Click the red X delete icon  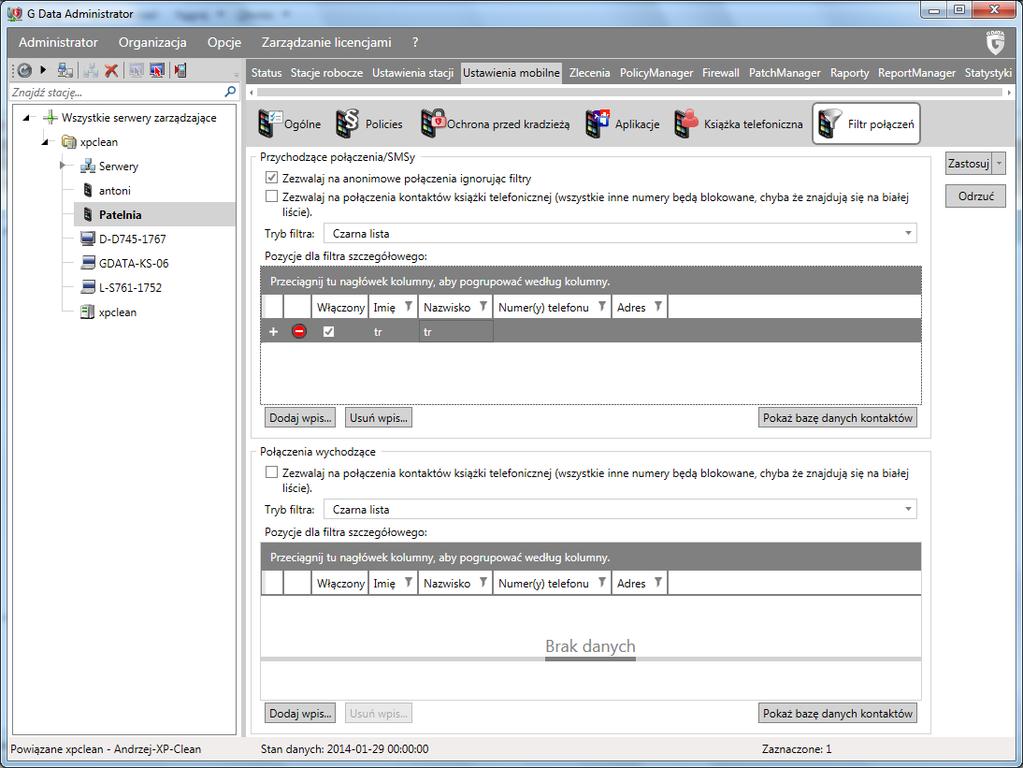click(x=112, y=70)
